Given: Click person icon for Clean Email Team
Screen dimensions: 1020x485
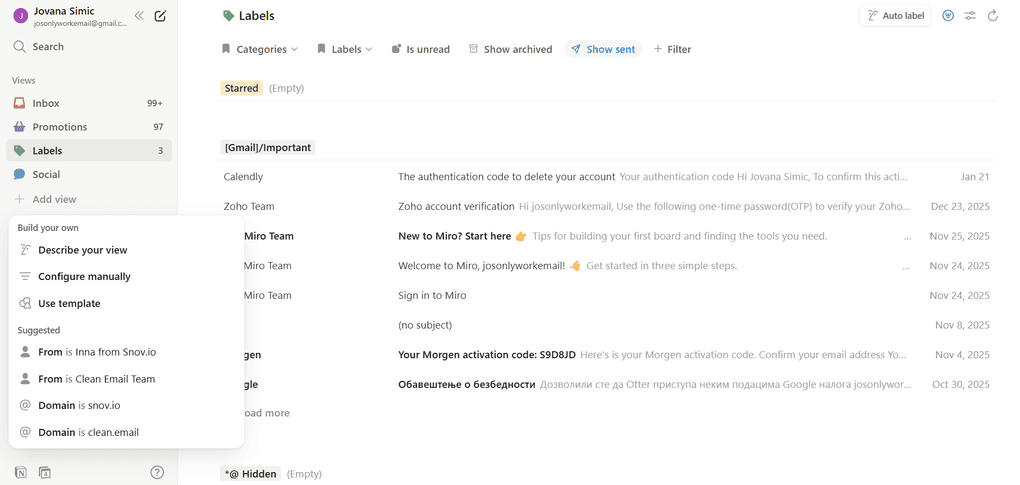Looking at the screenshot, I should pos(25,378).
